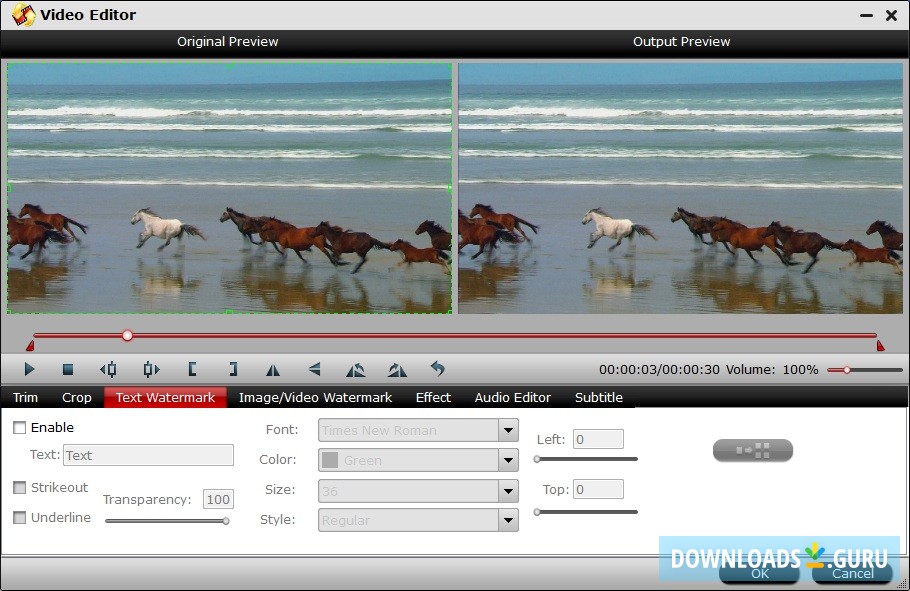Open the Font dropdown
This screenshot has width=910, height=591.
pyautogui.click(x=506, y=430)
